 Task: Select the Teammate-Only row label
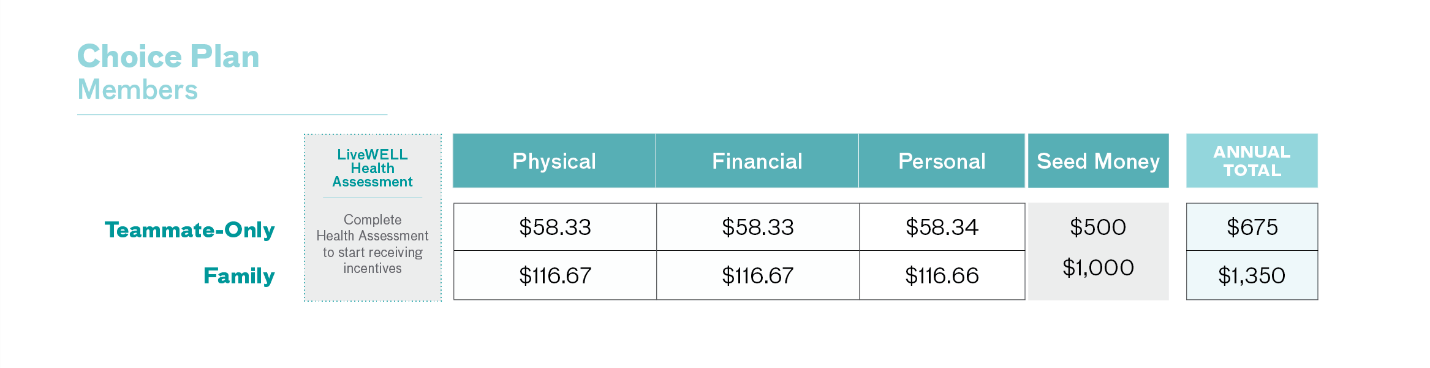(190, 230)
